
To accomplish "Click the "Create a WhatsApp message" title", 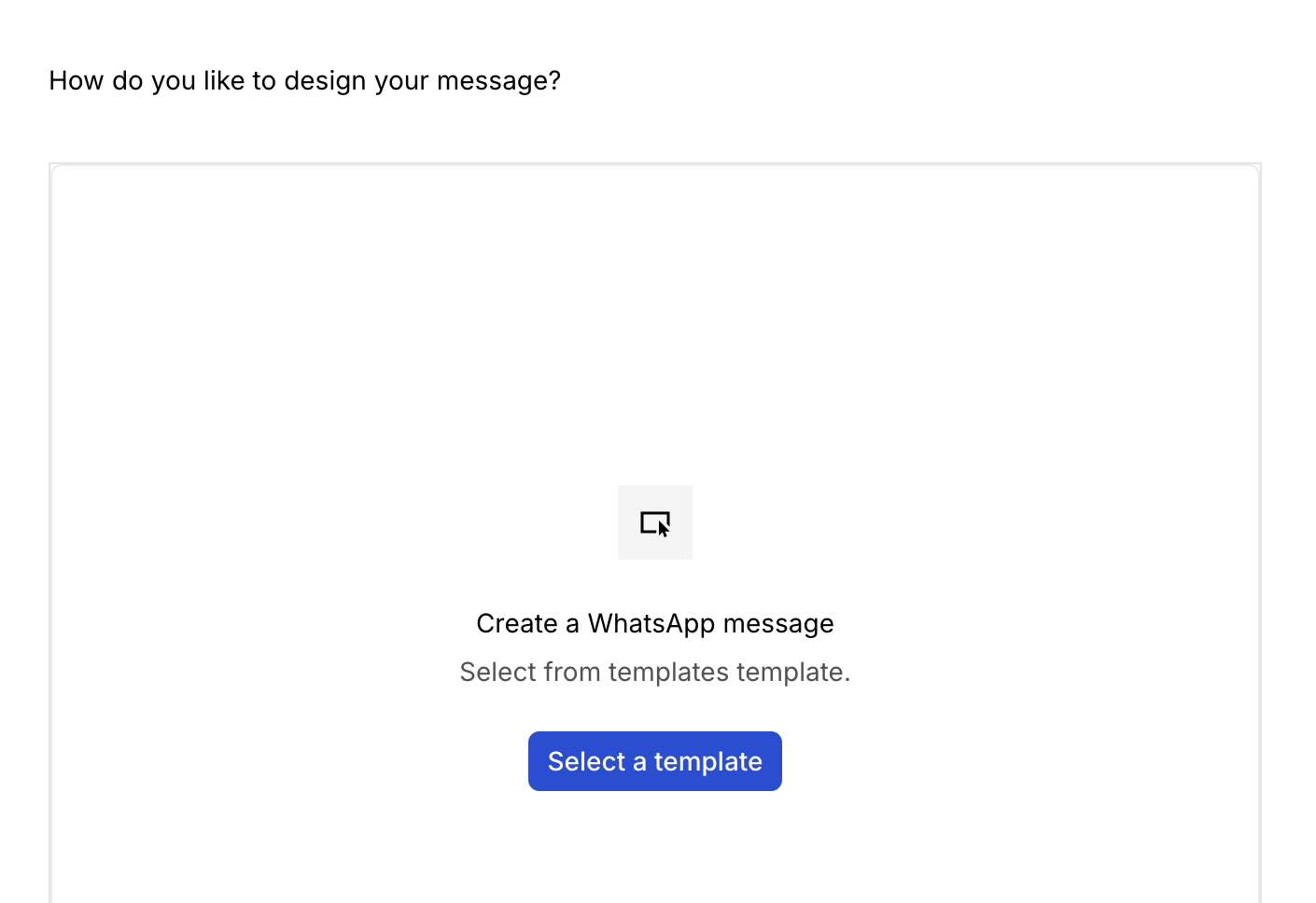I will pyautogui.click(x=655, y=623).
